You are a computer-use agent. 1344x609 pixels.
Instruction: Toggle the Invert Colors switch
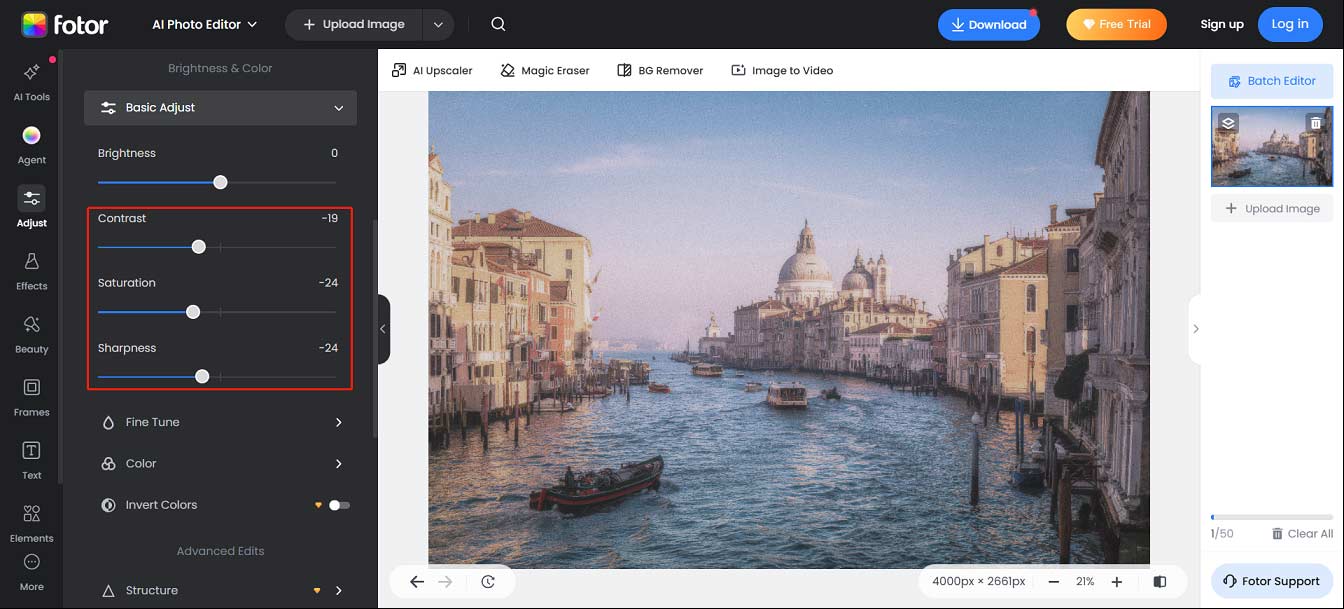(x=340, y=505)
